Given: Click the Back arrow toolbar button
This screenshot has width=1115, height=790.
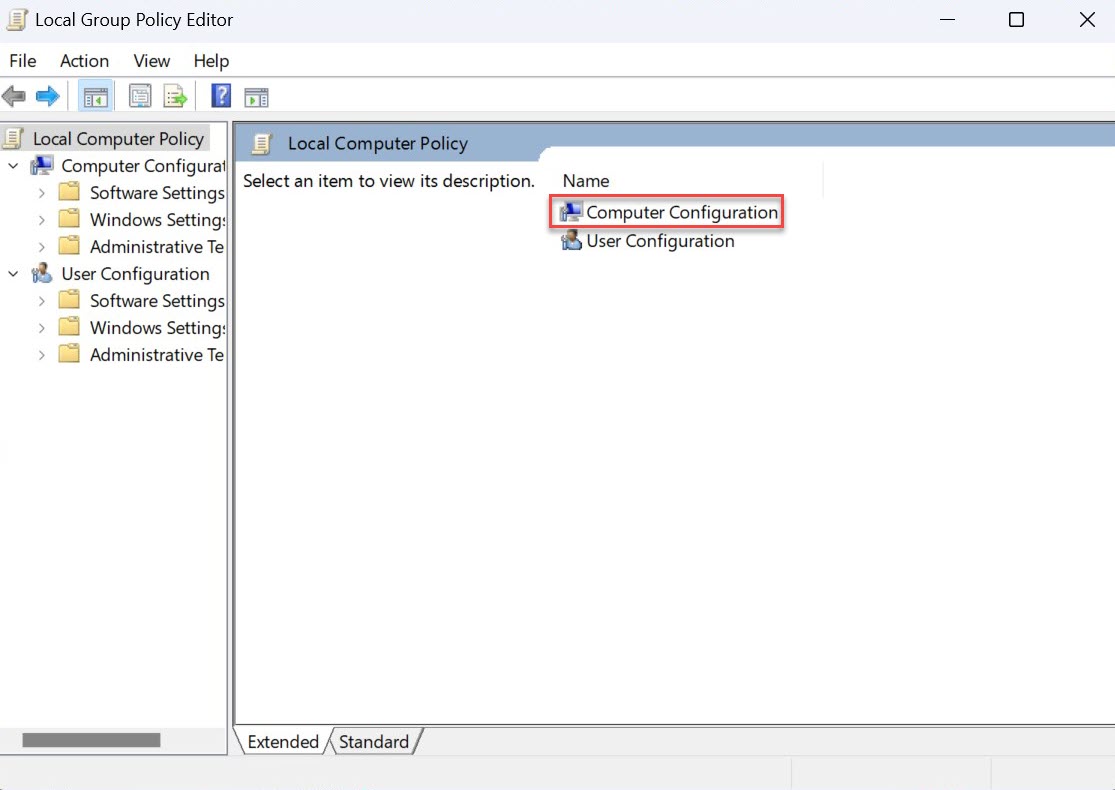Looking at the screenshot, I should [14, 96].
